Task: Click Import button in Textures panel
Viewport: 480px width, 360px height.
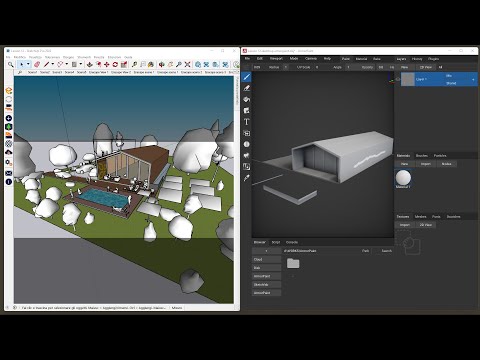Action: (x=405, y=225)
